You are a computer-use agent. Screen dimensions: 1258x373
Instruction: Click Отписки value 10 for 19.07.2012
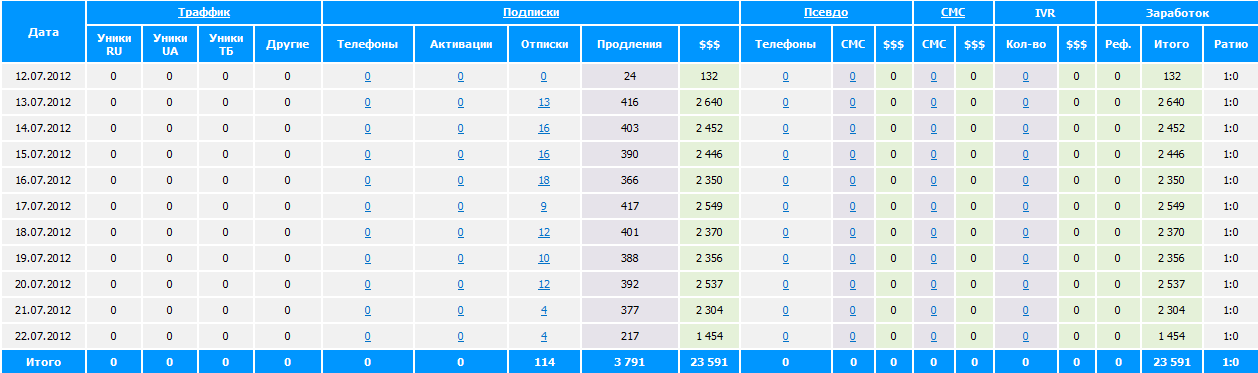(544, 258)
